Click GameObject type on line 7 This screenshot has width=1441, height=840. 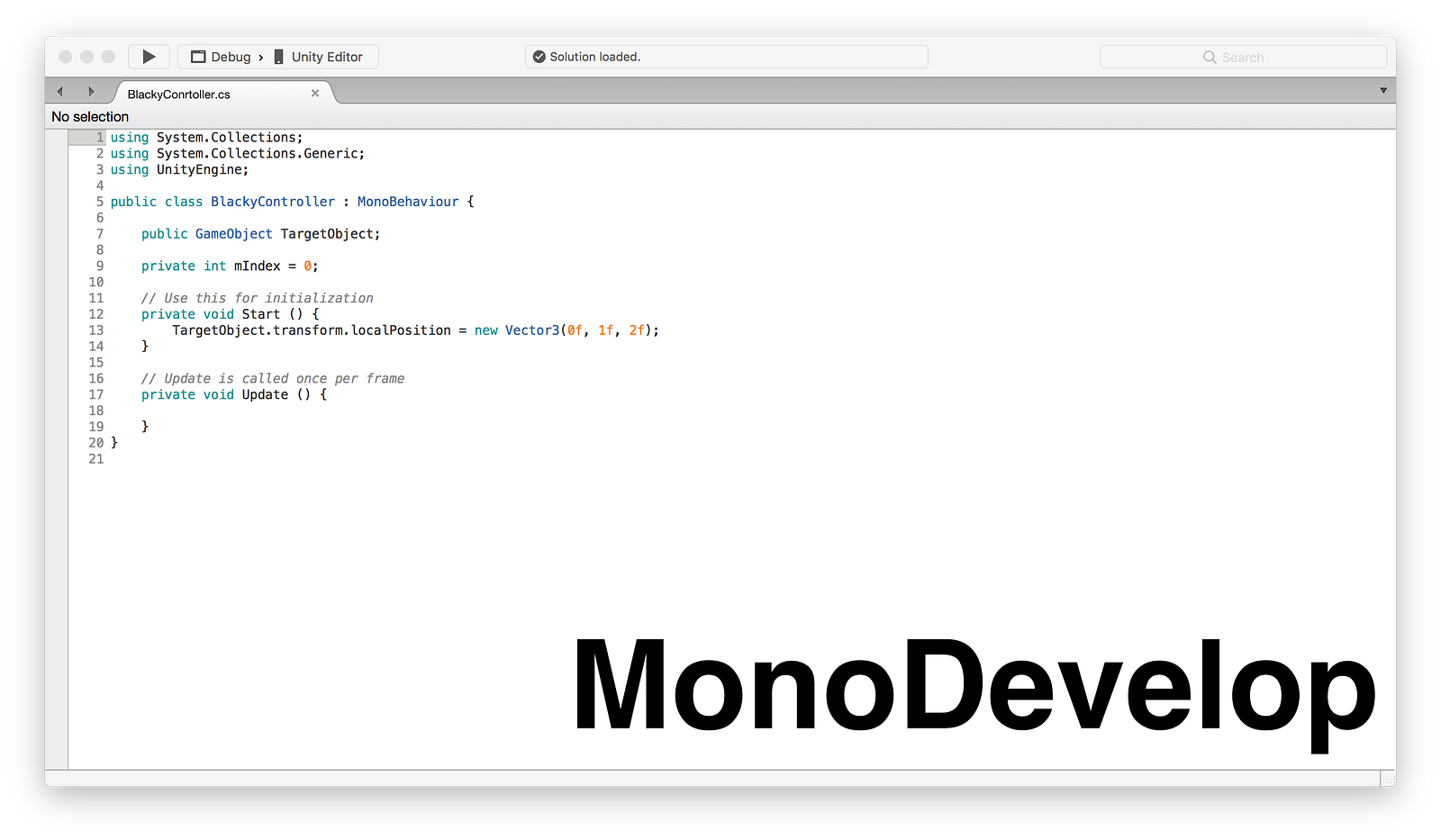(x=234, y=234)
